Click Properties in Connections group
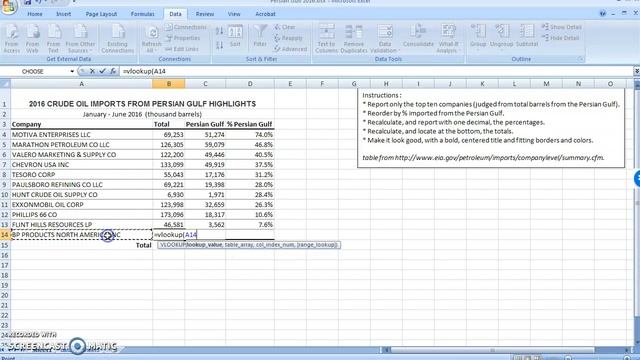 click(183, 38)
